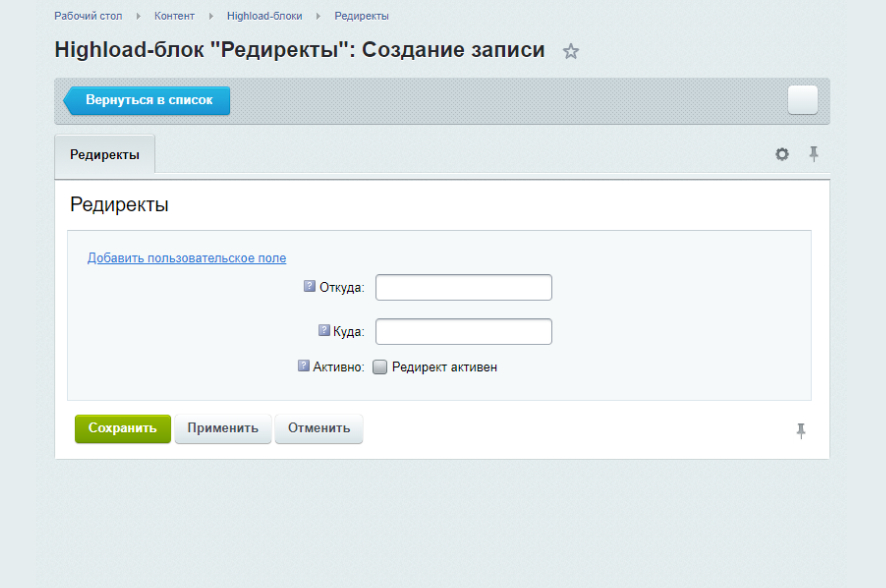This screenshot has height=588, width=886.
Task: Click the blank button on the toolbar
Action: pos(802,100)
